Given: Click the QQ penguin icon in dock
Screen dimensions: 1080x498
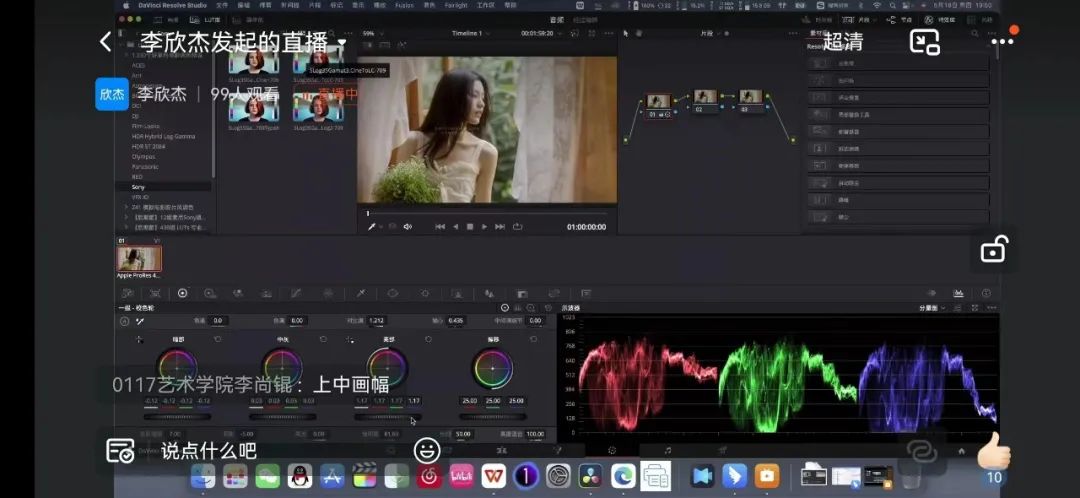Looking at the screenshot, I should click(x=299, y=477).
